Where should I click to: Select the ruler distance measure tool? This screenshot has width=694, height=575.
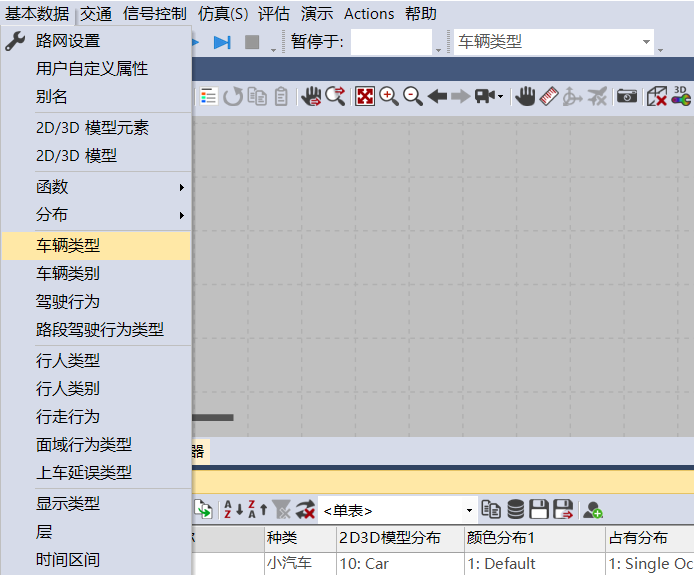(549, 96)
